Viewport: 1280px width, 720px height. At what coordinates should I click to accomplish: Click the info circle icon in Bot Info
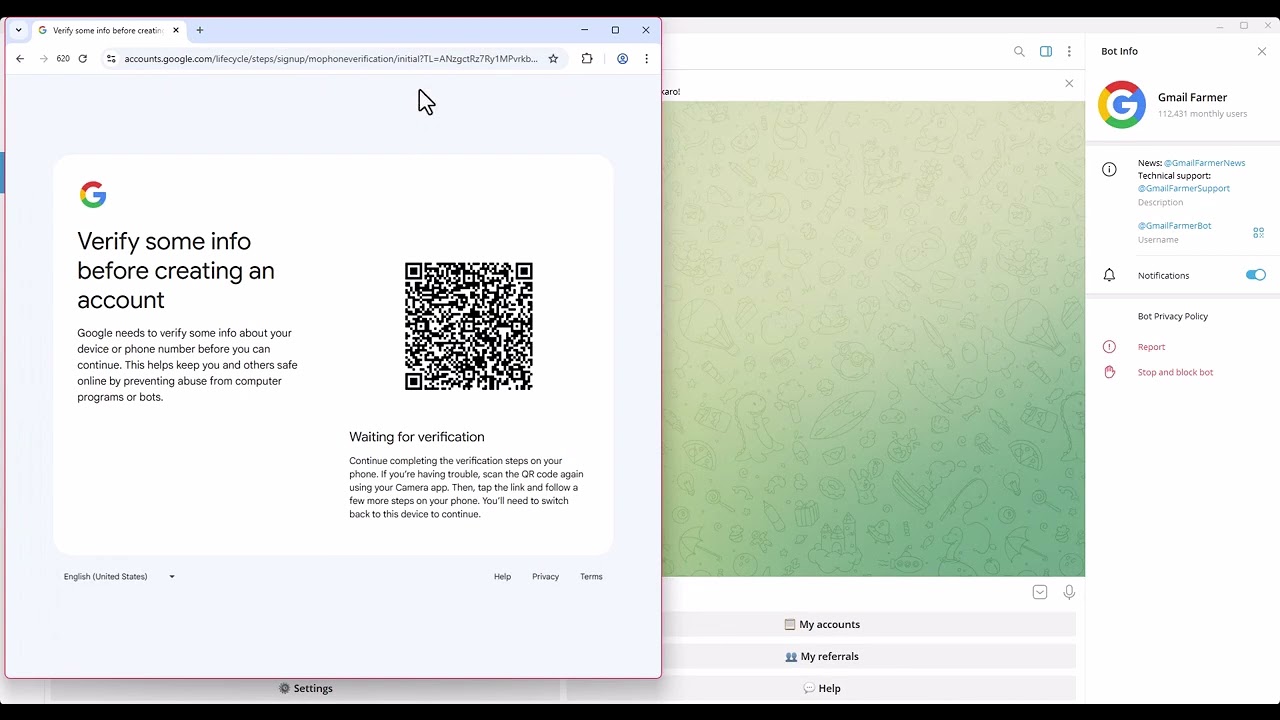tap(1109, 170)
